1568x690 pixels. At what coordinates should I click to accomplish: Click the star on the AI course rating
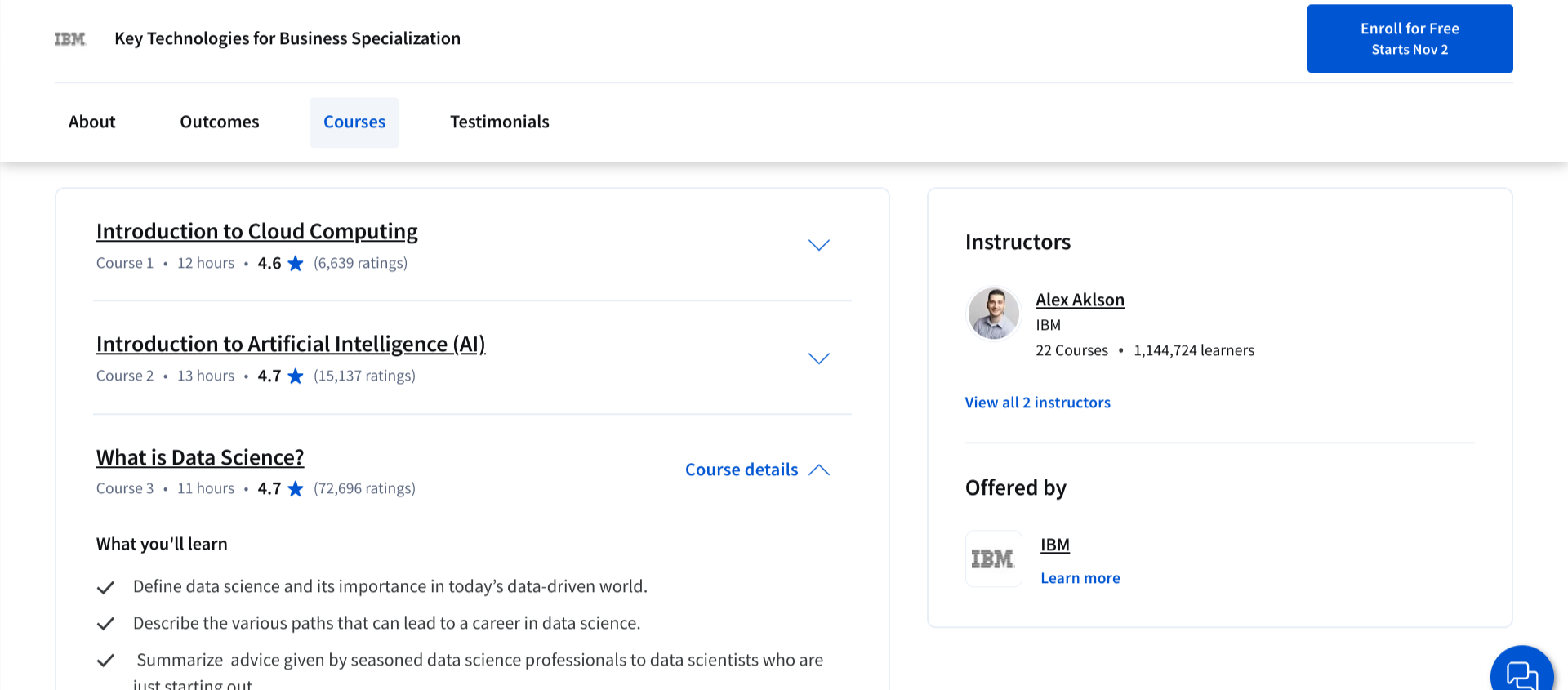click(296, 376)
